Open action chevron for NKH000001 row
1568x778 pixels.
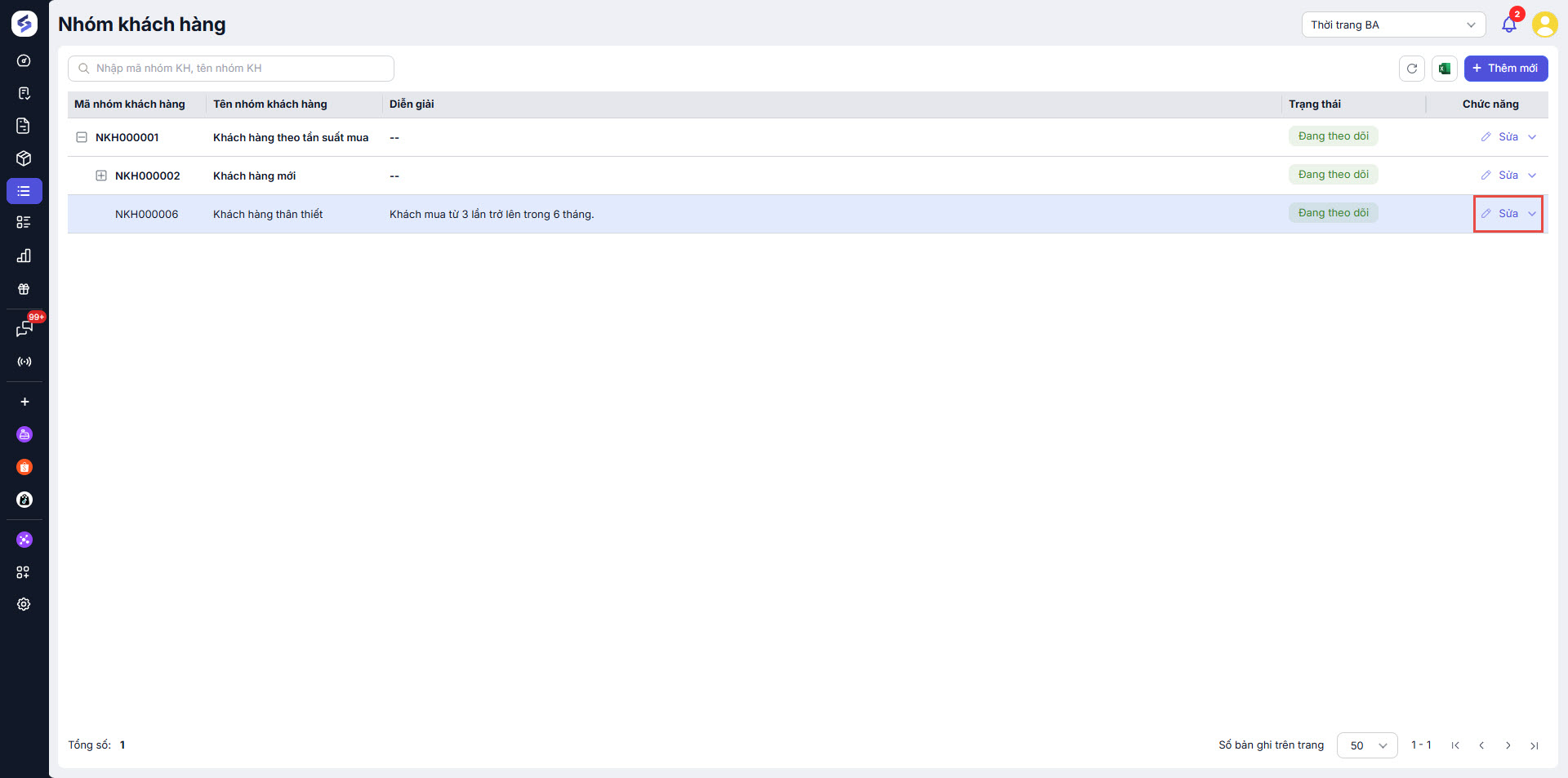coord(1532,137)
